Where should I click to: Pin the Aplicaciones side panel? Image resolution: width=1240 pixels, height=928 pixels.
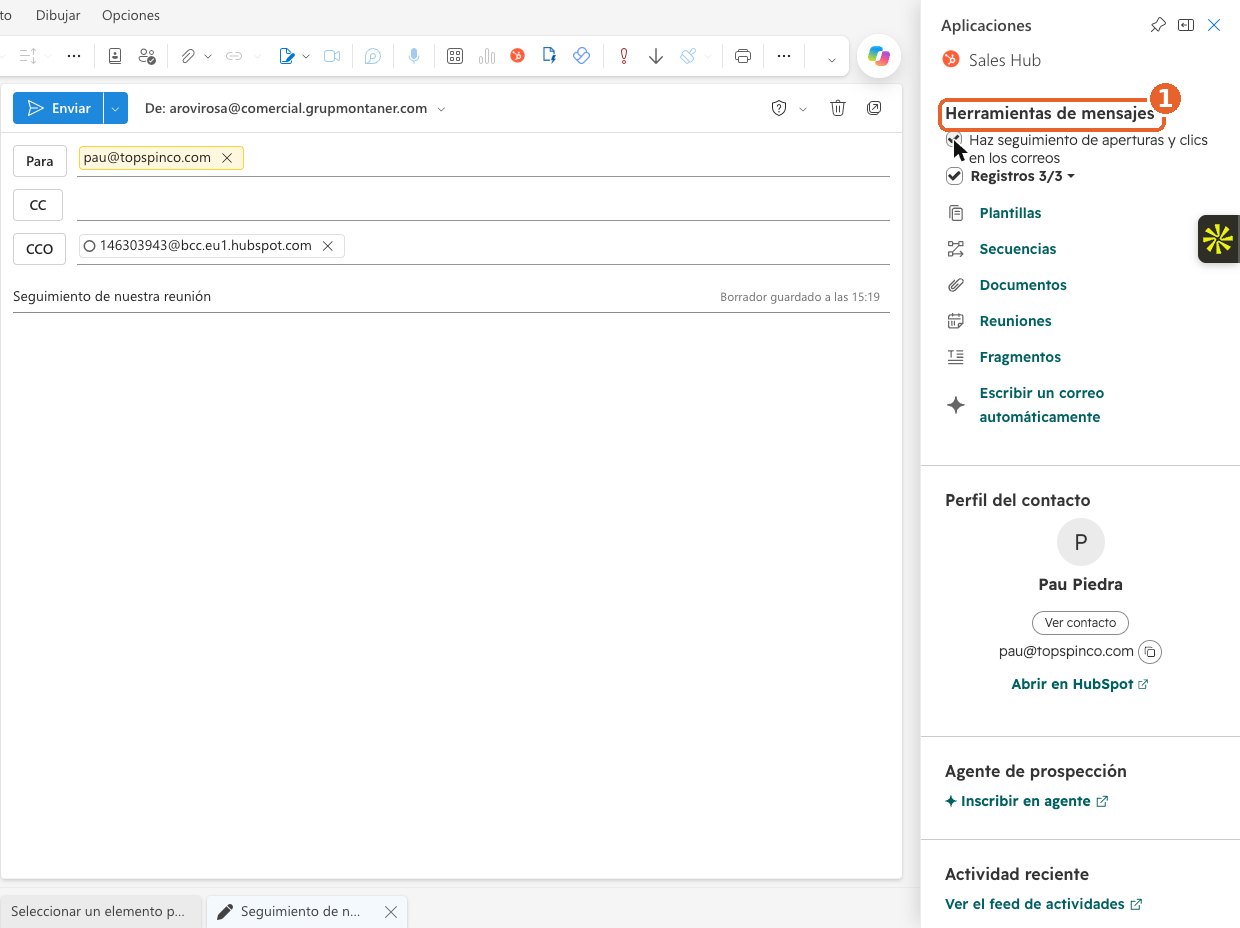pos(1158,26)
